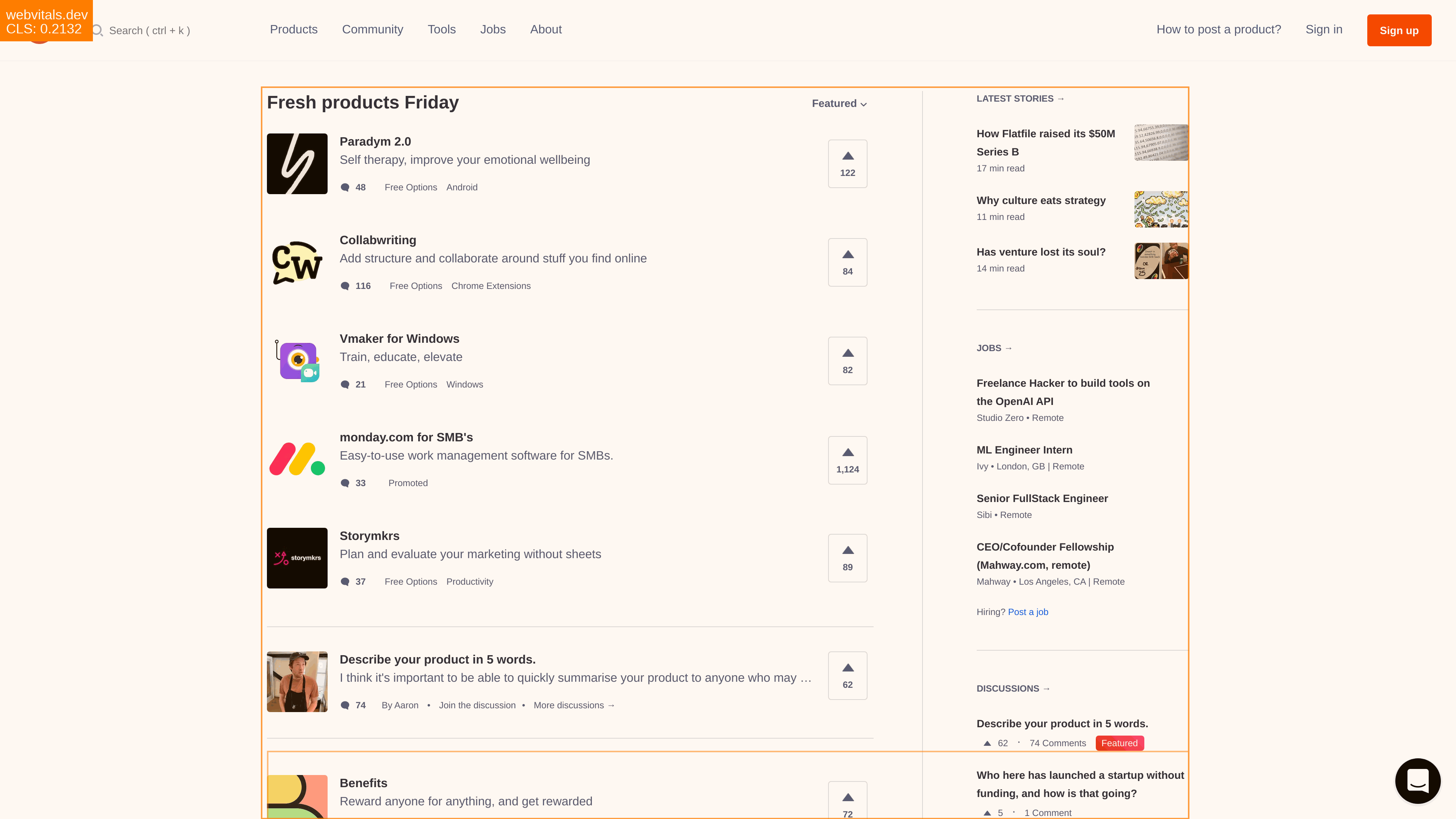The width and height of the screenshot is (1456, 819).
Task: Read How Flatfile raised its $50M story
Action: coord(1046,143)
